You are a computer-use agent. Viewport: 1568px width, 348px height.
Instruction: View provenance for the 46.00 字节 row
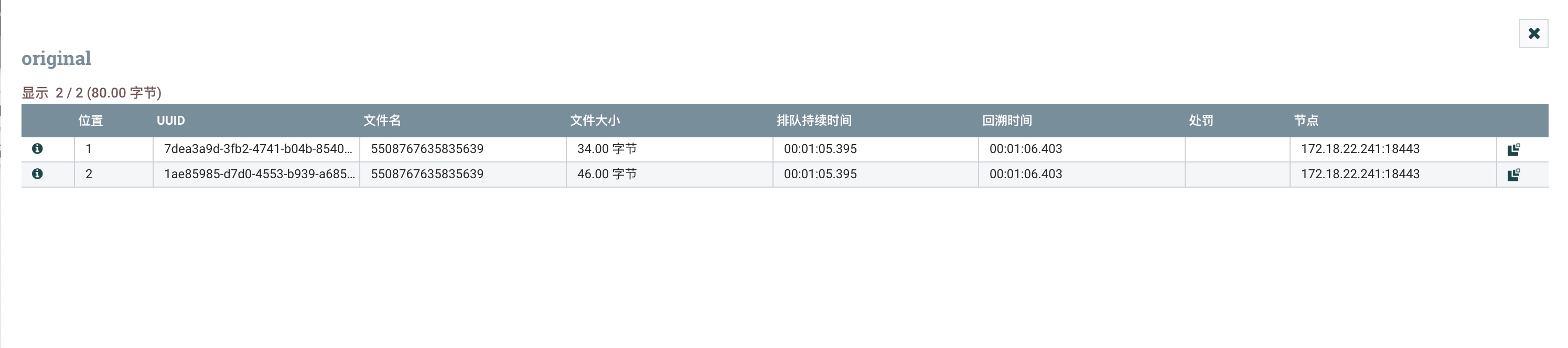click(1513, 175)
